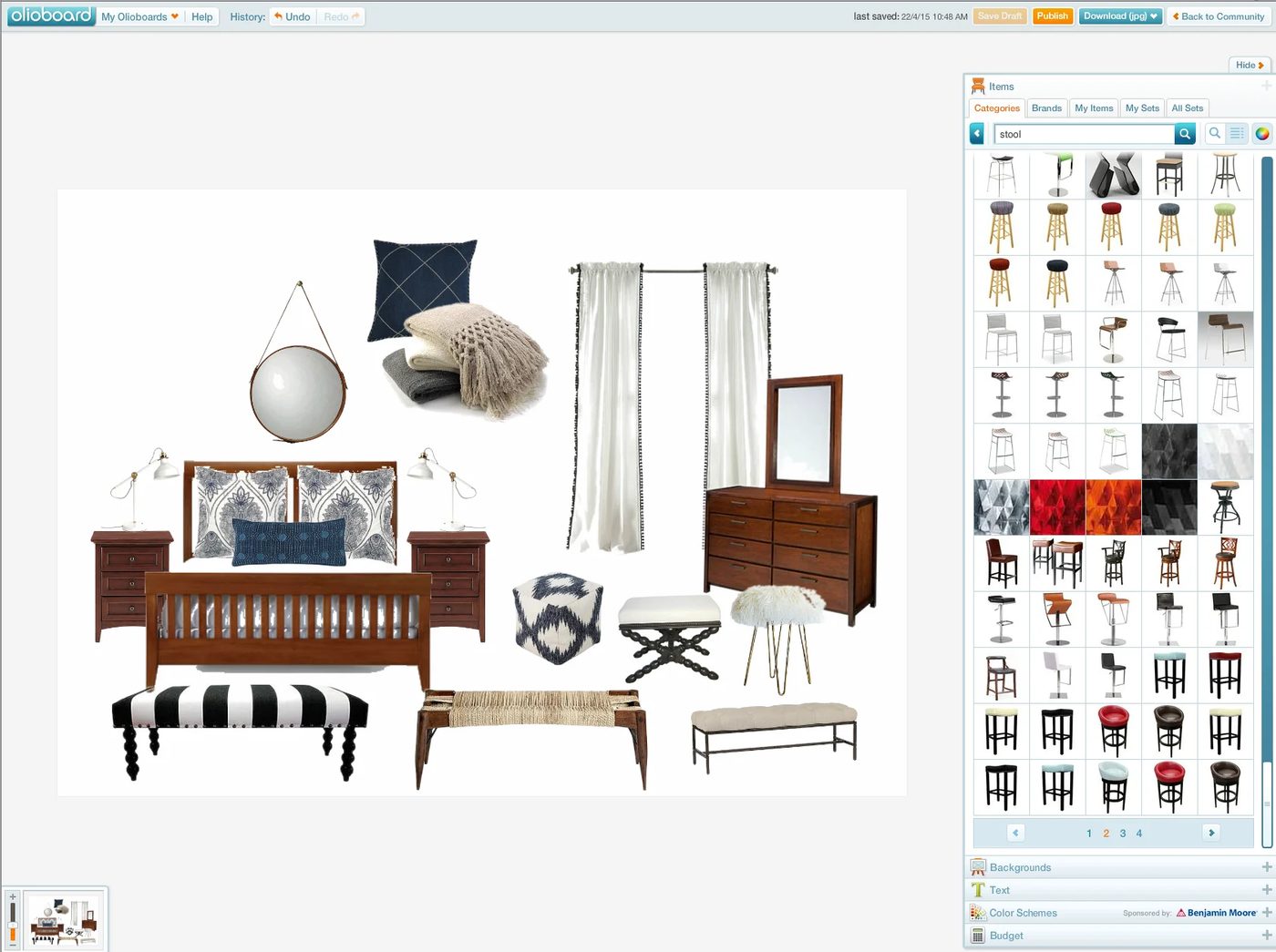The width and height of the screenshot is (1276, 952).
Task: Click the items list vertical scrollbar
Action: coord(1267,501)
